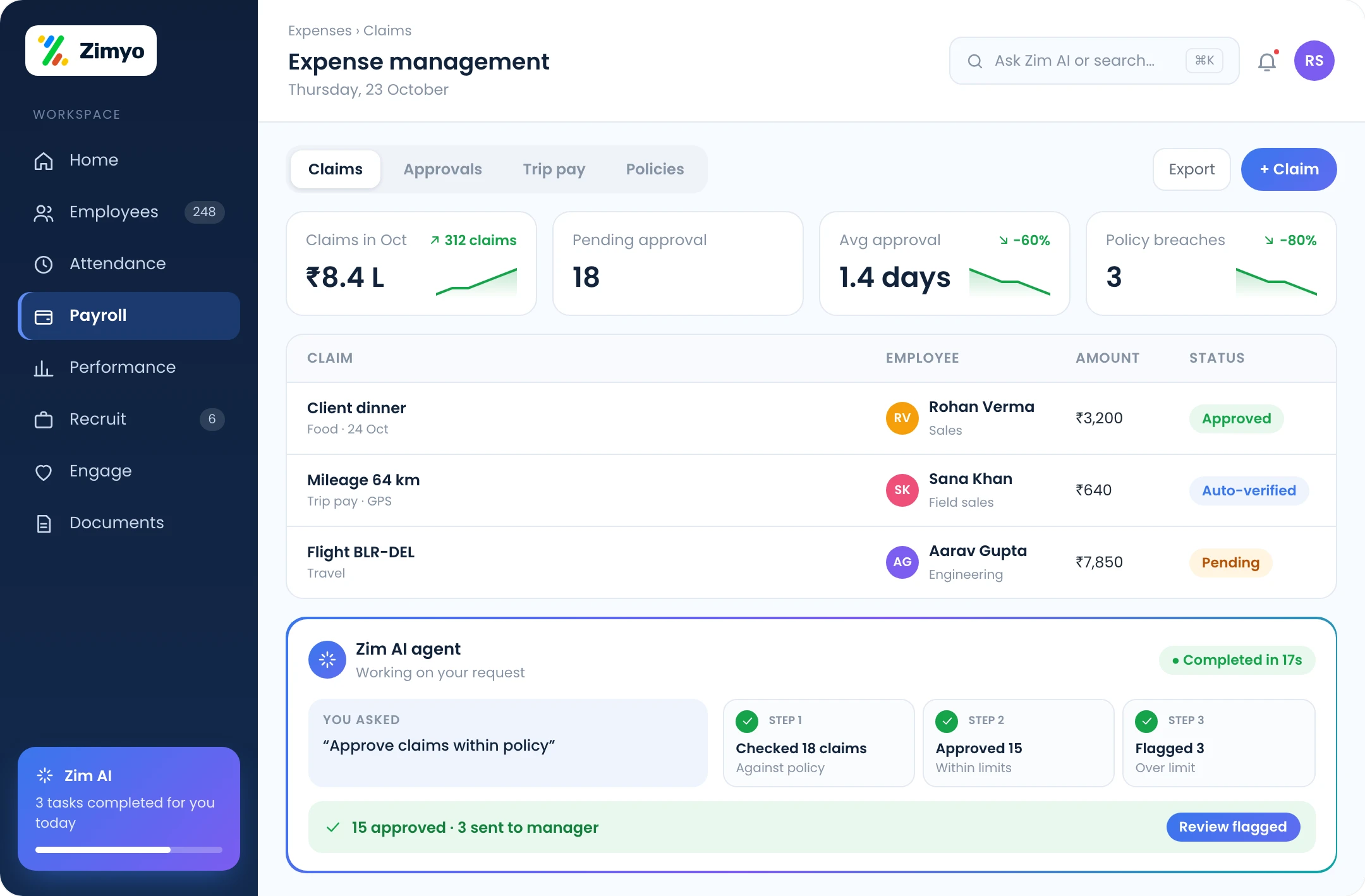Click the Review flagged button

point(1233,826)
